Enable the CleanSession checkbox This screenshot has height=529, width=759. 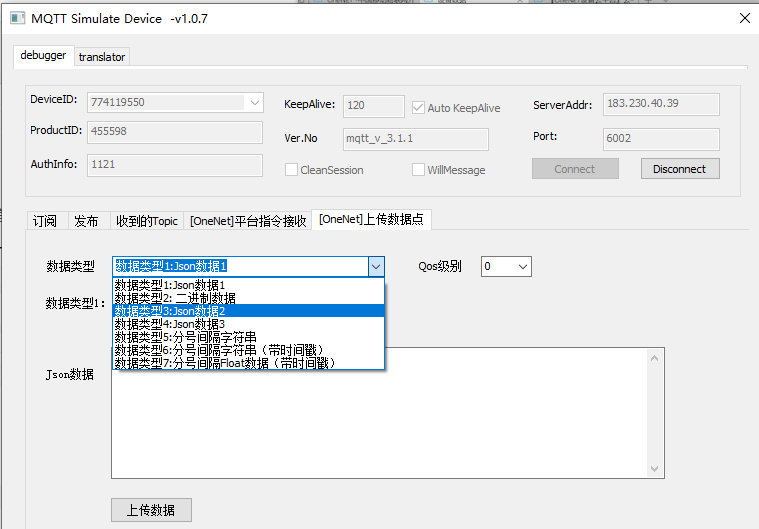pyautogui.click(x=291, y=170)
